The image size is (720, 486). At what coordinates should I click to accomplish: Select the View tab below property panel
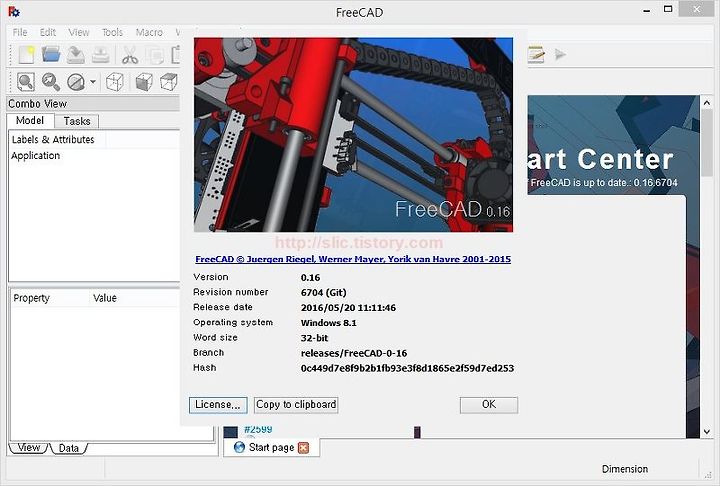click(28, 447)
